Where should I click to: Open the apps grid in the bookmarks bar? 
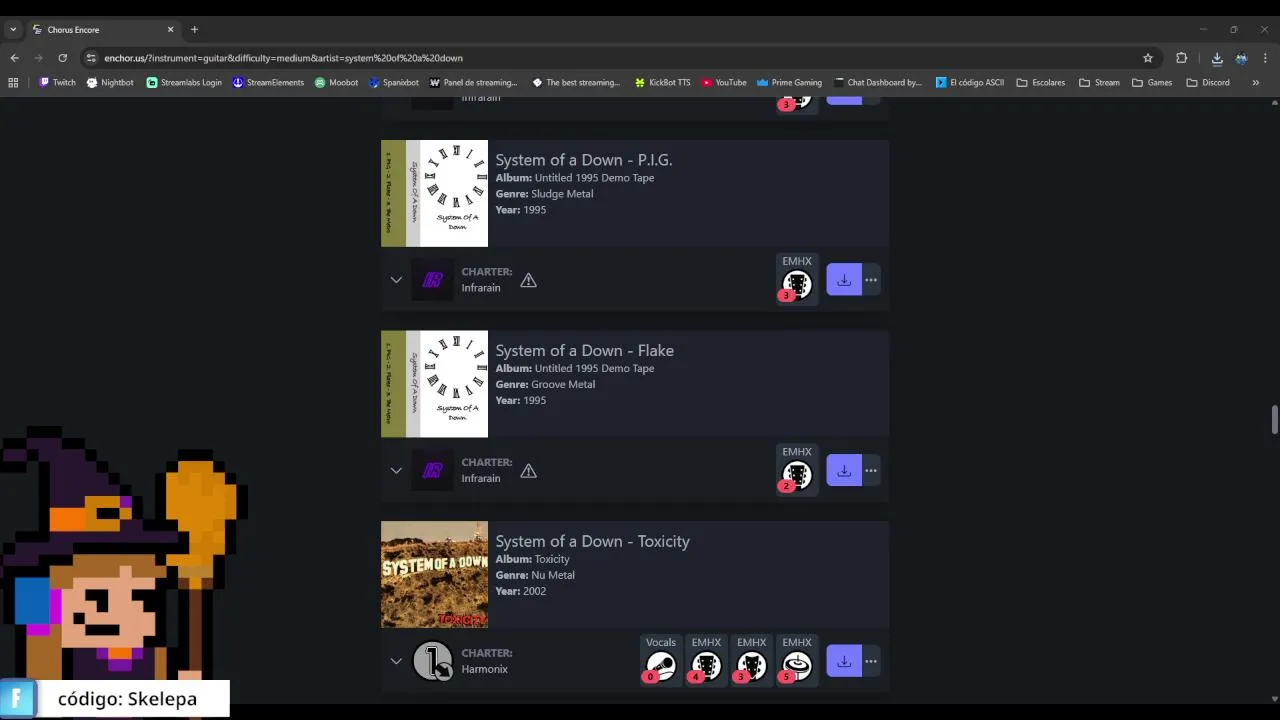13,83
